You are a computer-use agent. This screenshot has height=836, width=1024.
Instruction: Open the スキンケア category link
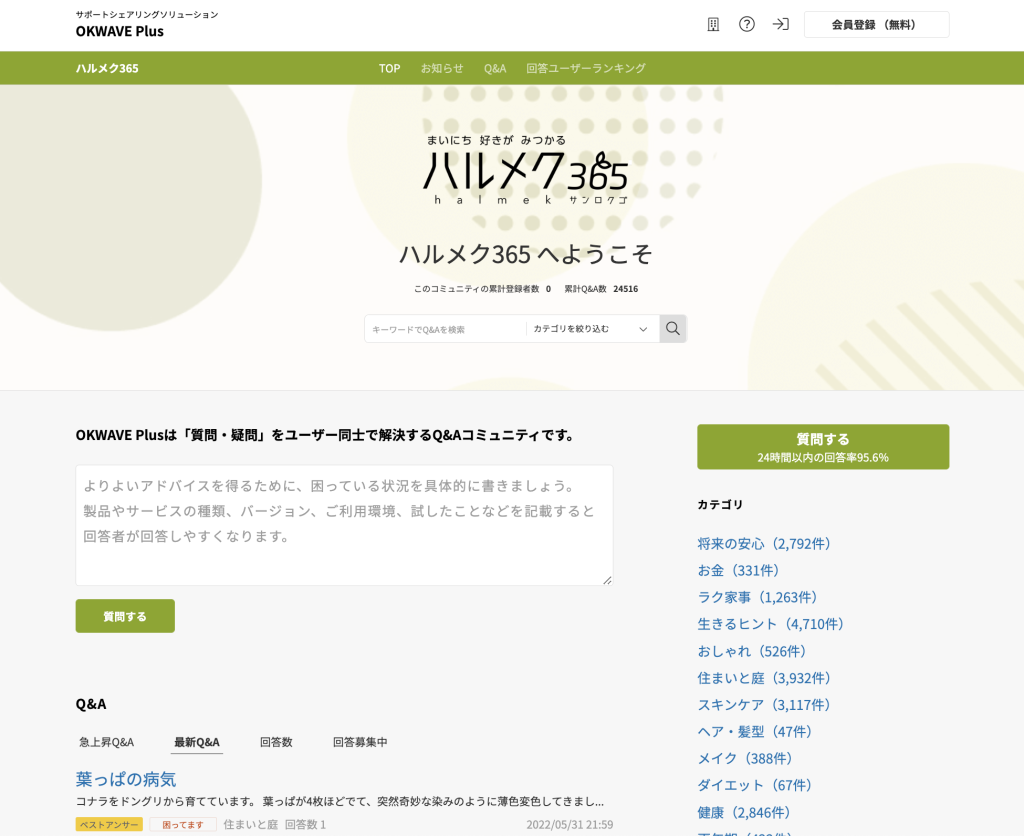(x=766, y=704)
